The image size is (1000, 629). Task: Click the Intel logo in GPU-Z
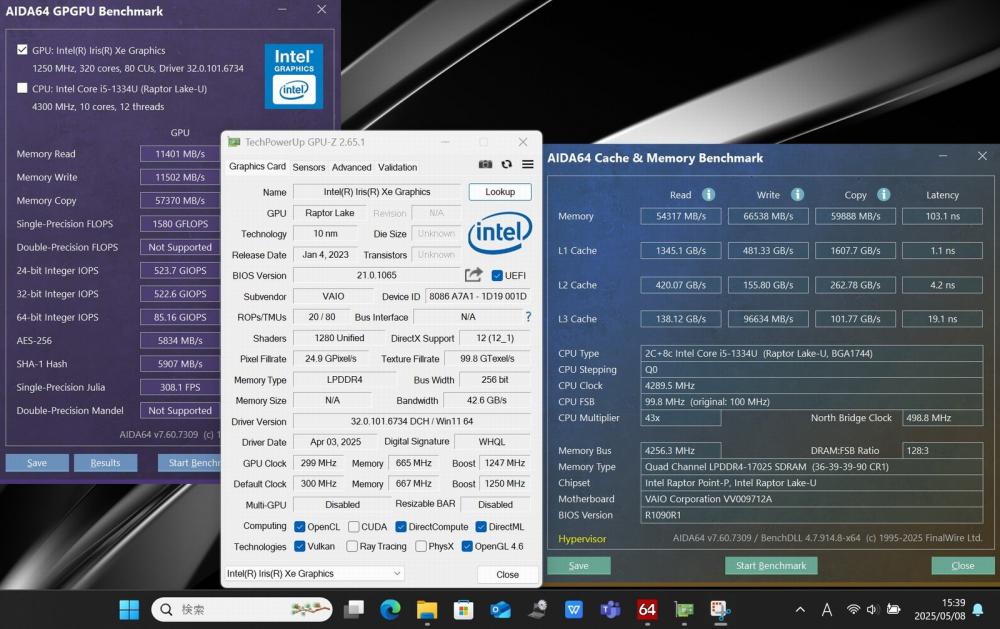[500, 232]
